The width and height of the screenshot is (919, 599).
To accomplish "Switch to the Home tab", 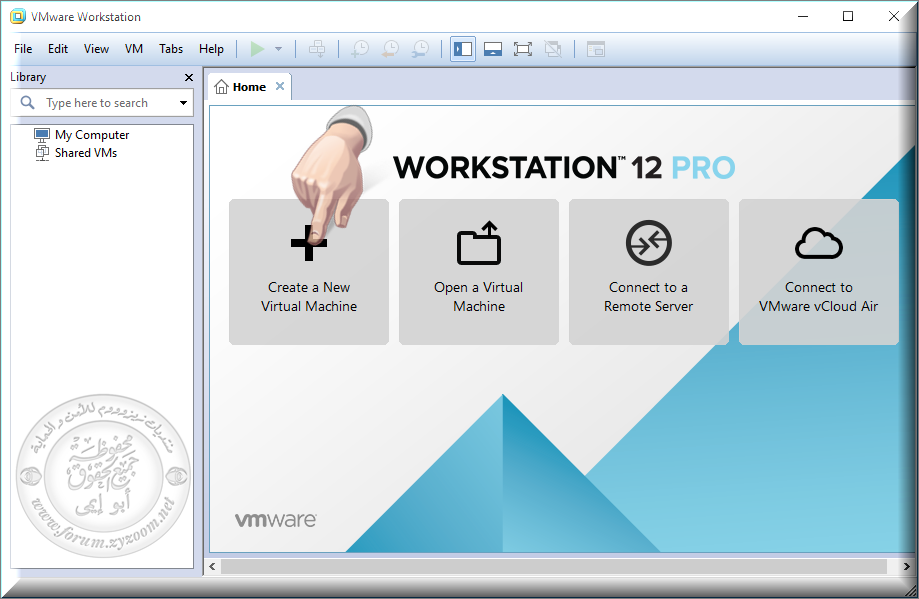I will point(249,87).
